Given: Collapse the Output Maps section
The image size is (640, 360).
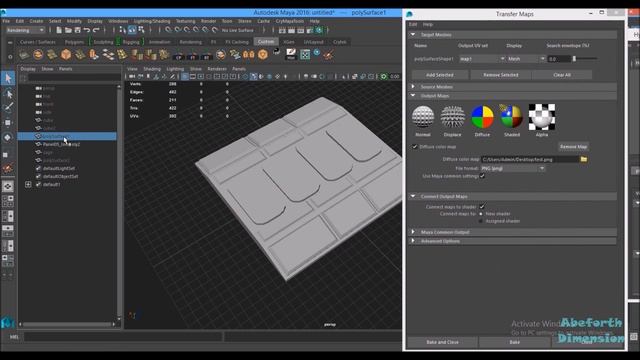Looking at the screenshot, I should [413, 96].
